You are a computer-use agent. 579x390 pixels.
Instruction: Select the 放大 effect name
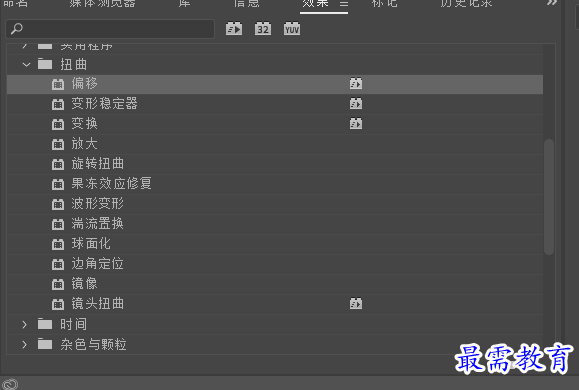(x=85, y=143)
